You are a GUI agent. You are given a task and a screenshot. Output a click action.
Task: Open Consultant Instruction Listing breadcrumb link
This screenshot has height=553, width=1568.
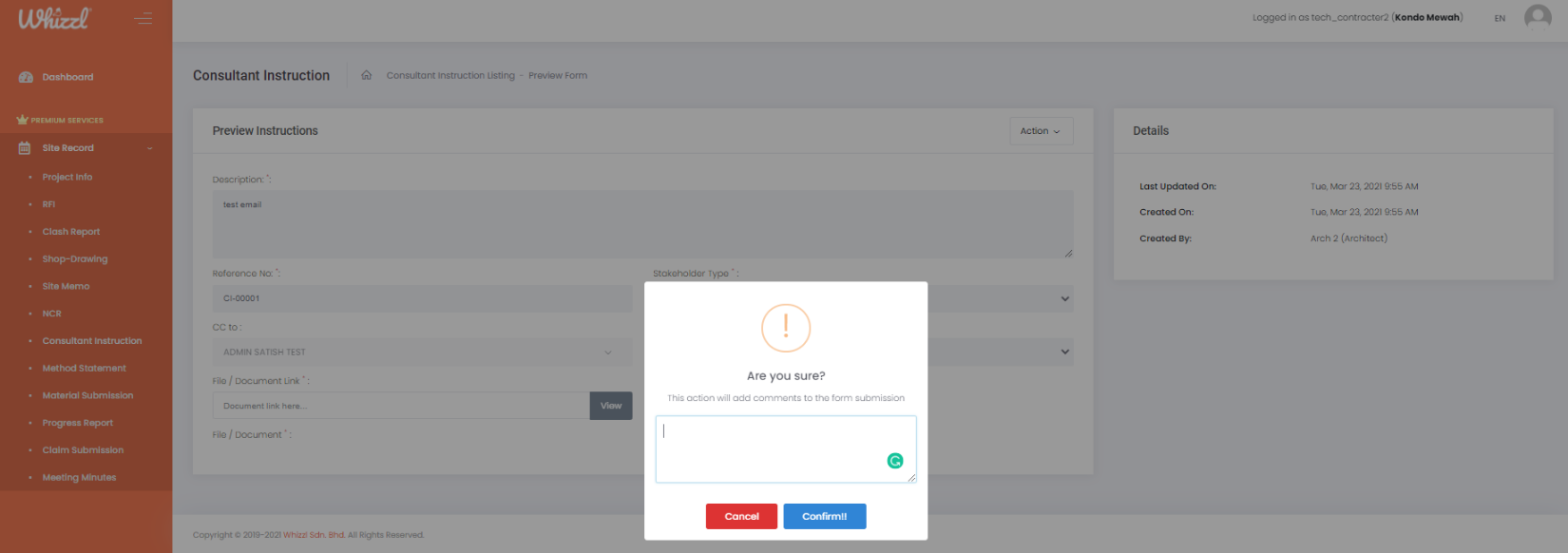tap(449, 75)
